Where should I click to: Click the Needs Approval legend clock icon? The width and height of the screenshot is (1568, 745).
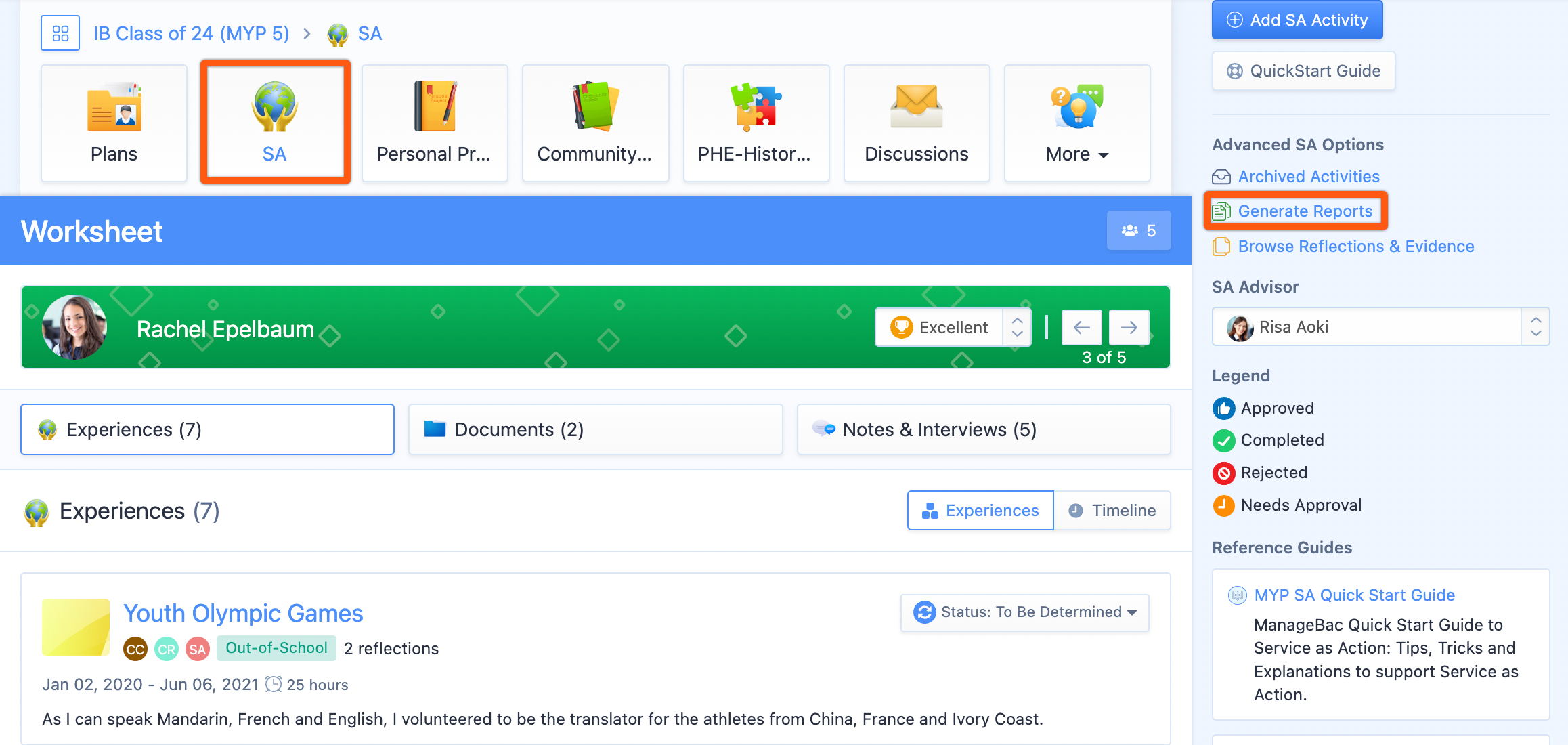[x=1223, y=505]
